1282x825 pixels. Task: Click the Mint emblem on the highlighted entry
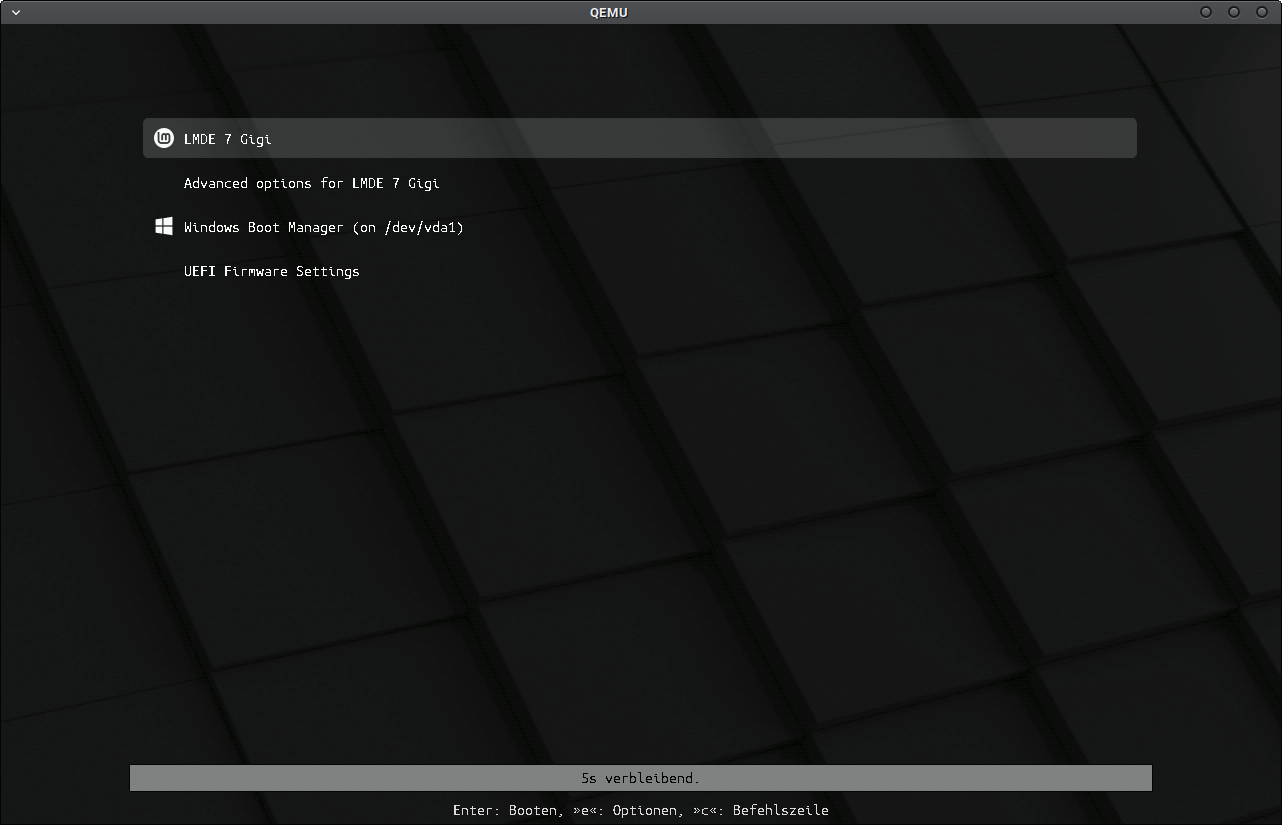pos(163,138)
